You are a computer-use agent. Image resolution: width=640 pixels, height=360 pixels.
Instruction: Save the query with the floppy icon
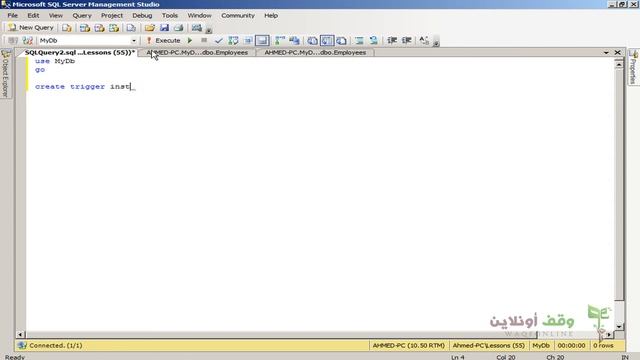(x=164, y=28)
